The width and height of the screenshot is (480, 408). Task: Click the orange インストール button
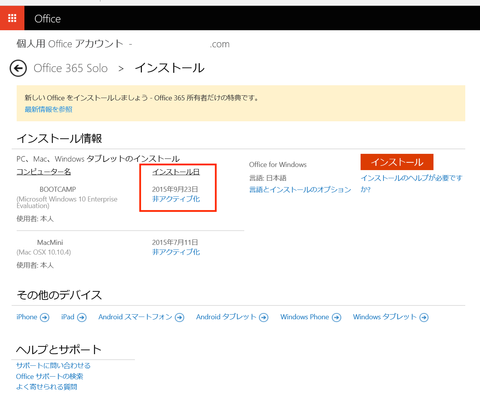[x=397, y=162]
